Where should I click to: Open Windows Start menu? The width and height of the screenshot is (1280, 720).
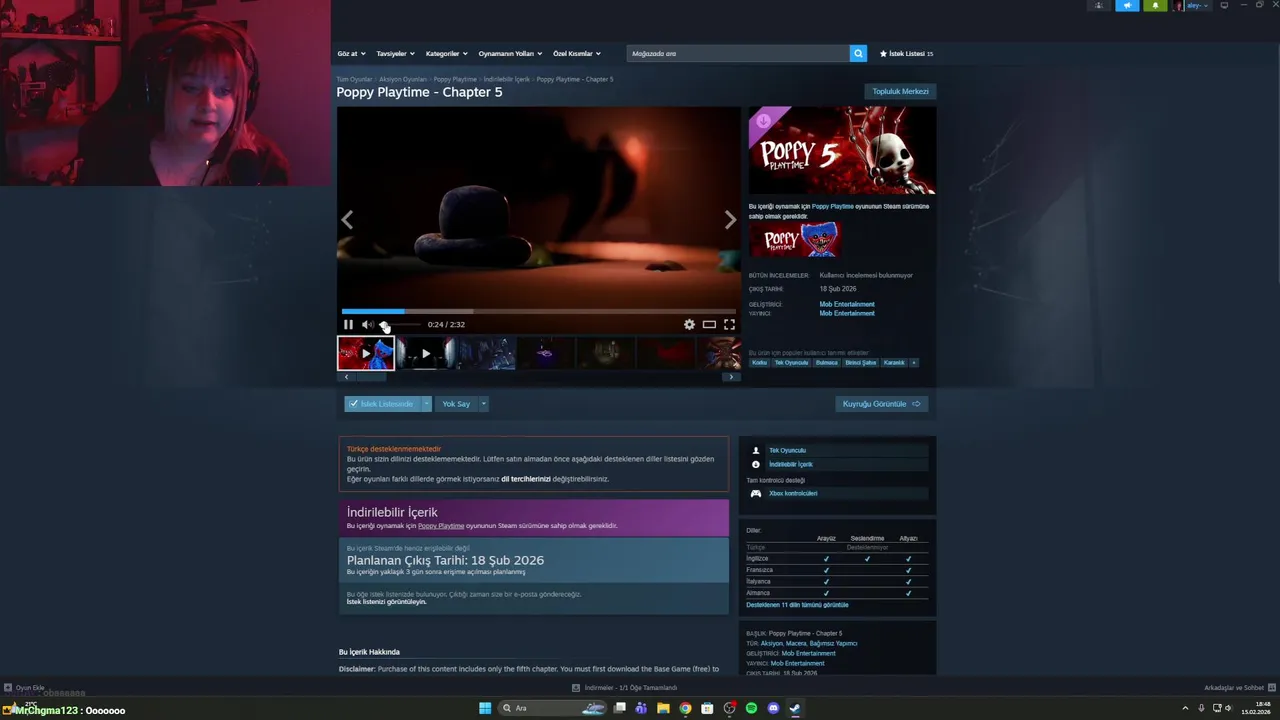pyautogui.click(x=485, y=708)
